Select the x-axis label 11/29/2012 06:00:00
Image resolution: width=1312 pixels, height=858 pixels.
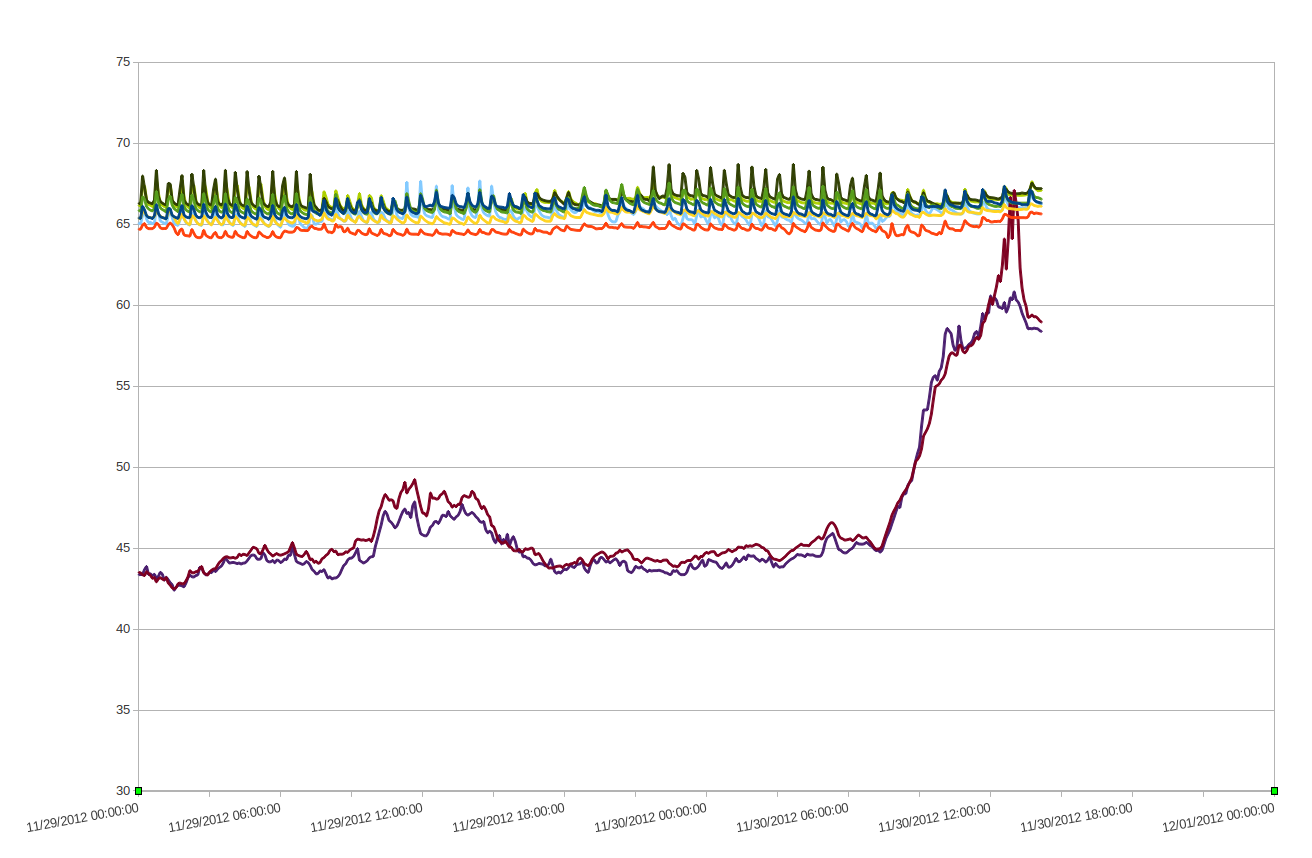[x=224, y=818]
